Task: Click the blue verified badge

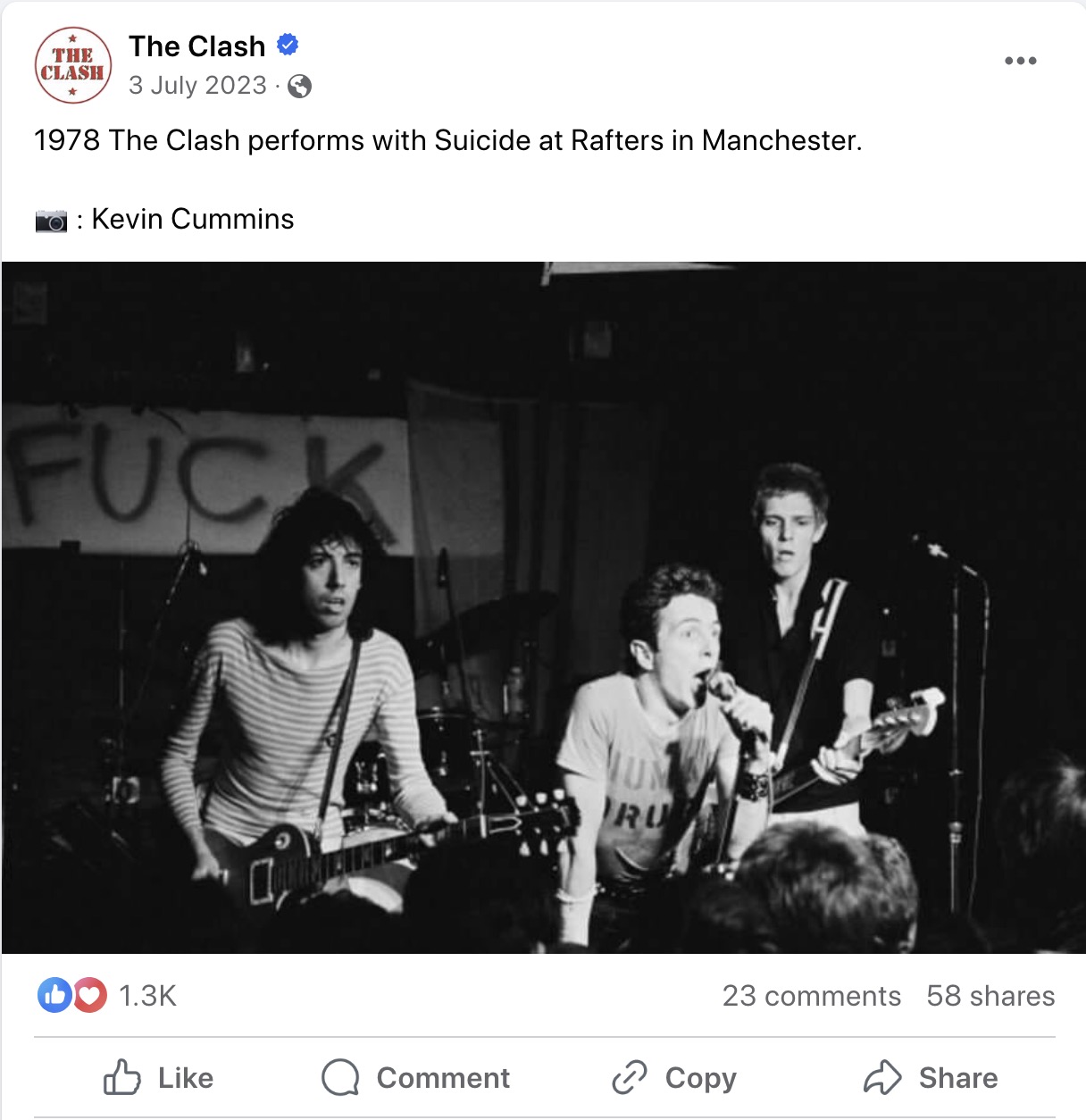Action: point(288,44)
